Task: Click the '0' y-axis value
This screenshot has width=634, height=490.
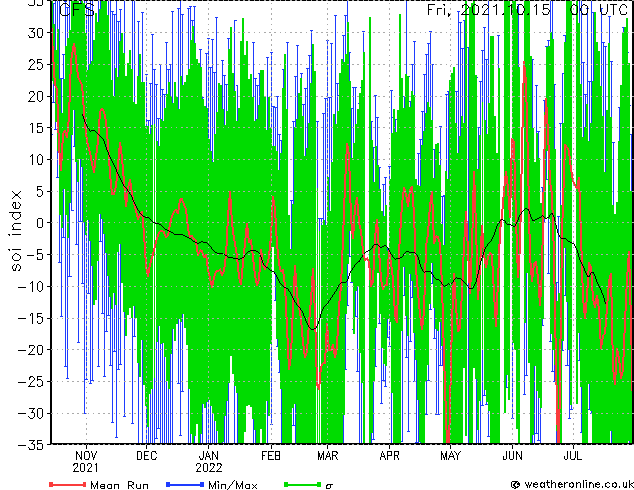Action: pyautogui.click(x=39, y=223)
